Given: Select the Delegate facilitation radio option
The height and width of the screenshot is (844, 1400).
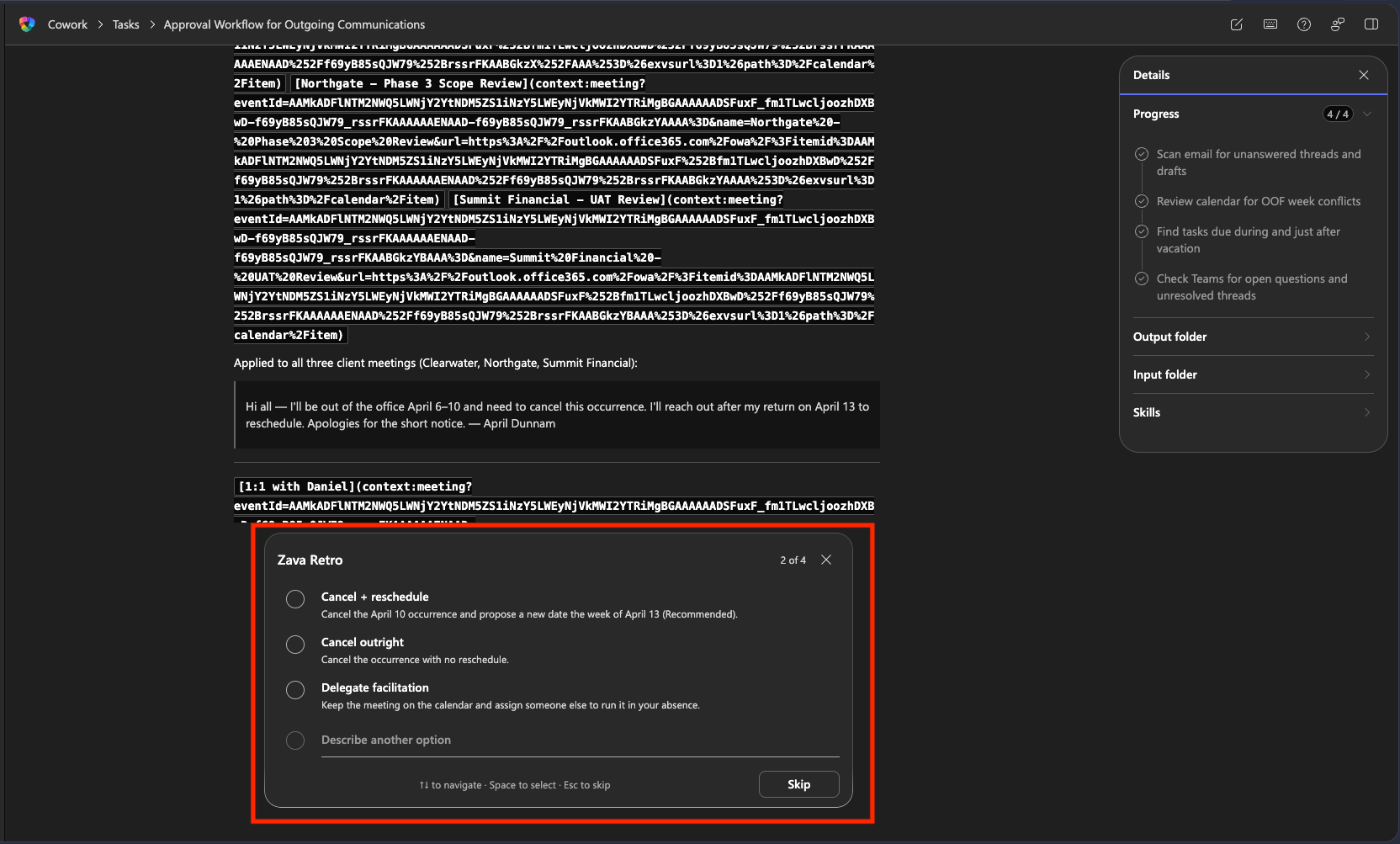Looking at the screenshot, I should click(295, 690).
